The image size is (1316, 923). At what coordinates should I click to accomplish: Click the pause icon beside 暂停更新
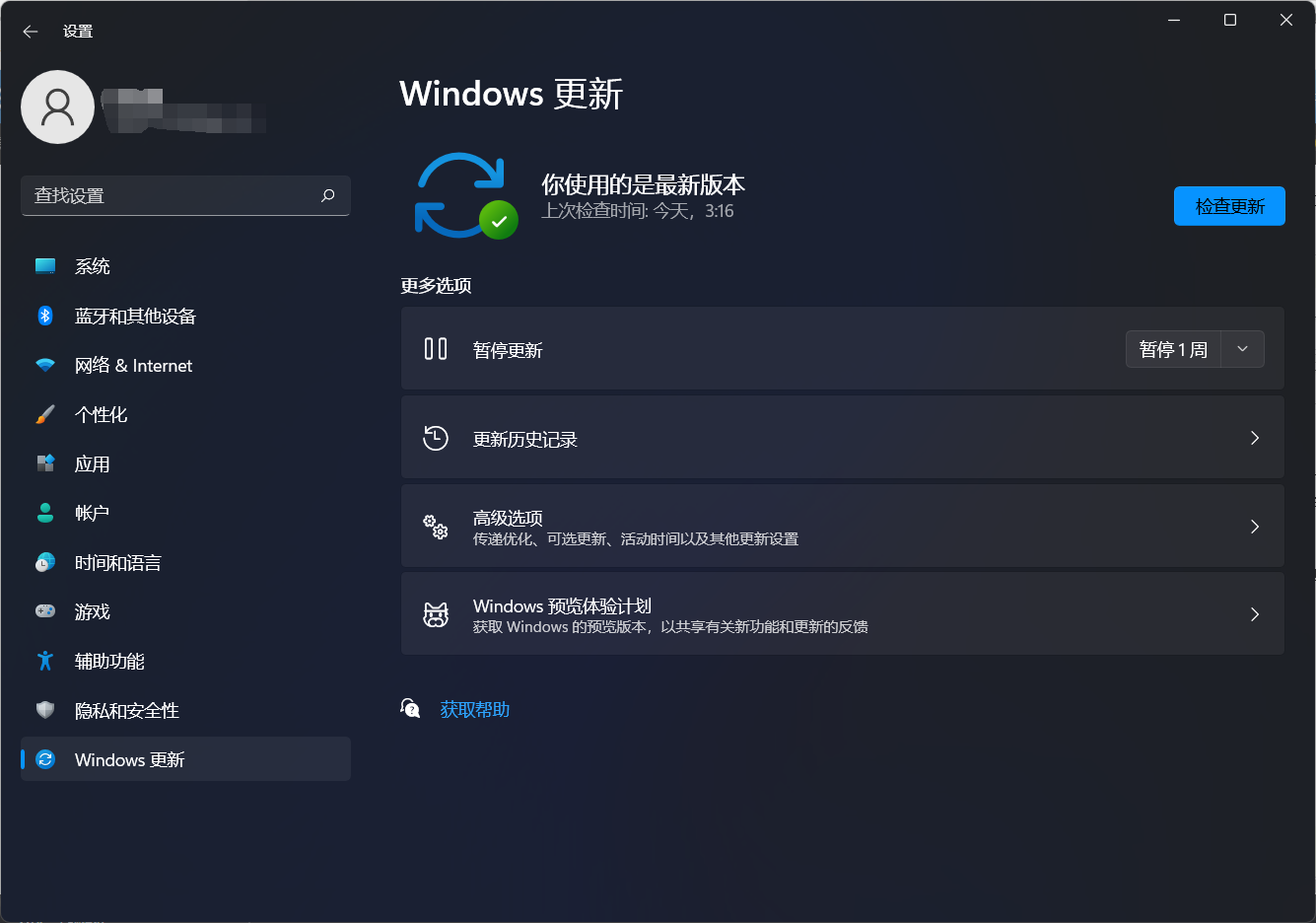(x=436, y=349)
